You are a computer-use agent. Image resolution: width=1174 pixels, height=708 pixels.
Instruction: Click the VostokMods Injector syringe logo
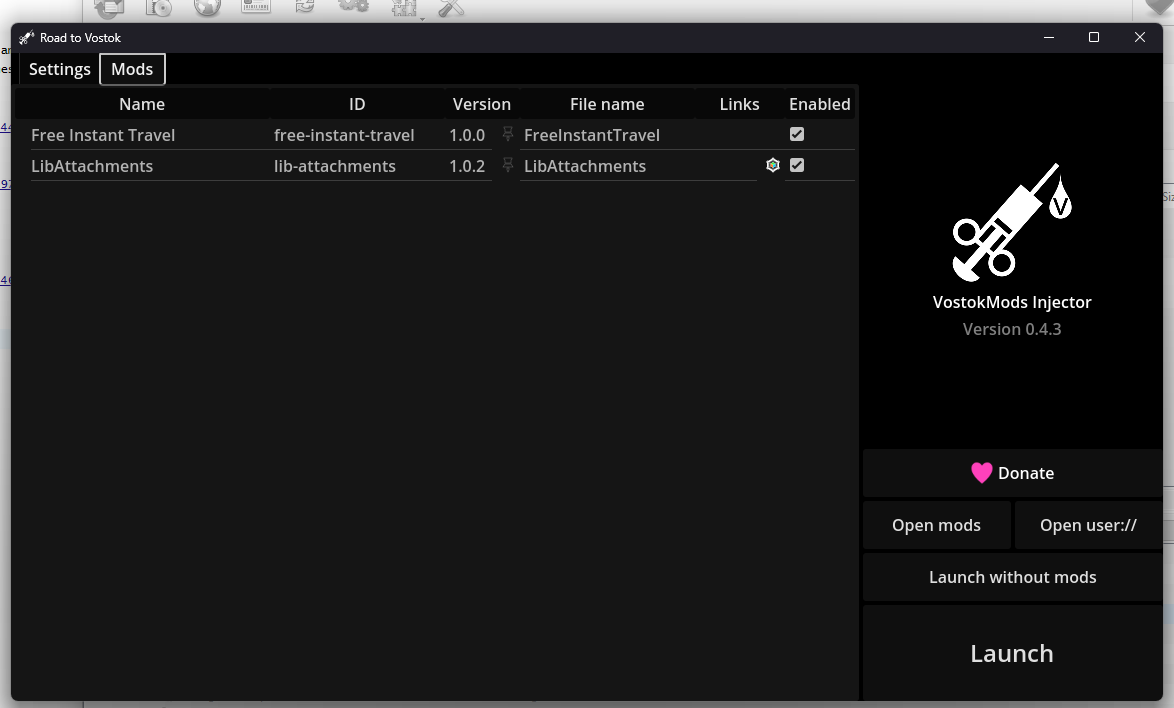coord(1011,222)
